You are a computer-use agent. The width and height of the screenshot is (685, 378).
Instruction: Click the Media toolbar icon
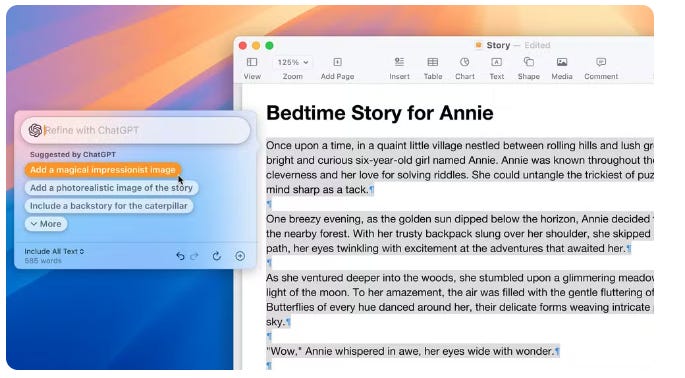(x=562, y=62)
